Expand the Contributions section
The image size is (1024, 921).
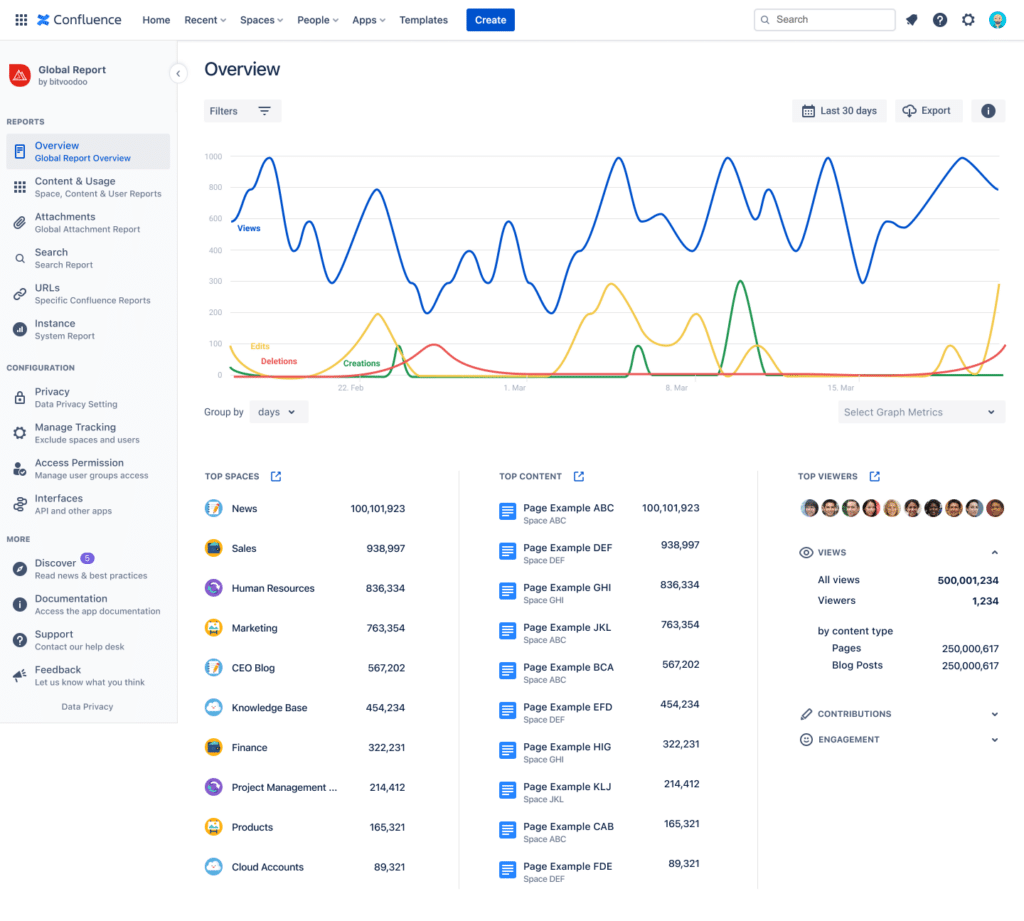pos(994,713)
